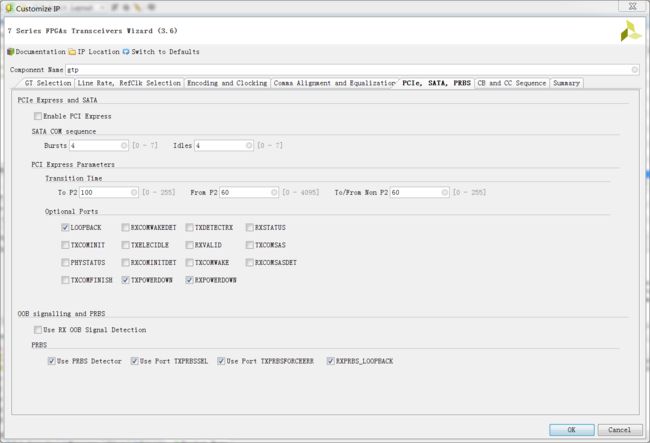650x443 pixels.
Task: Enable PCI Express checkbox
Action: 38,116
